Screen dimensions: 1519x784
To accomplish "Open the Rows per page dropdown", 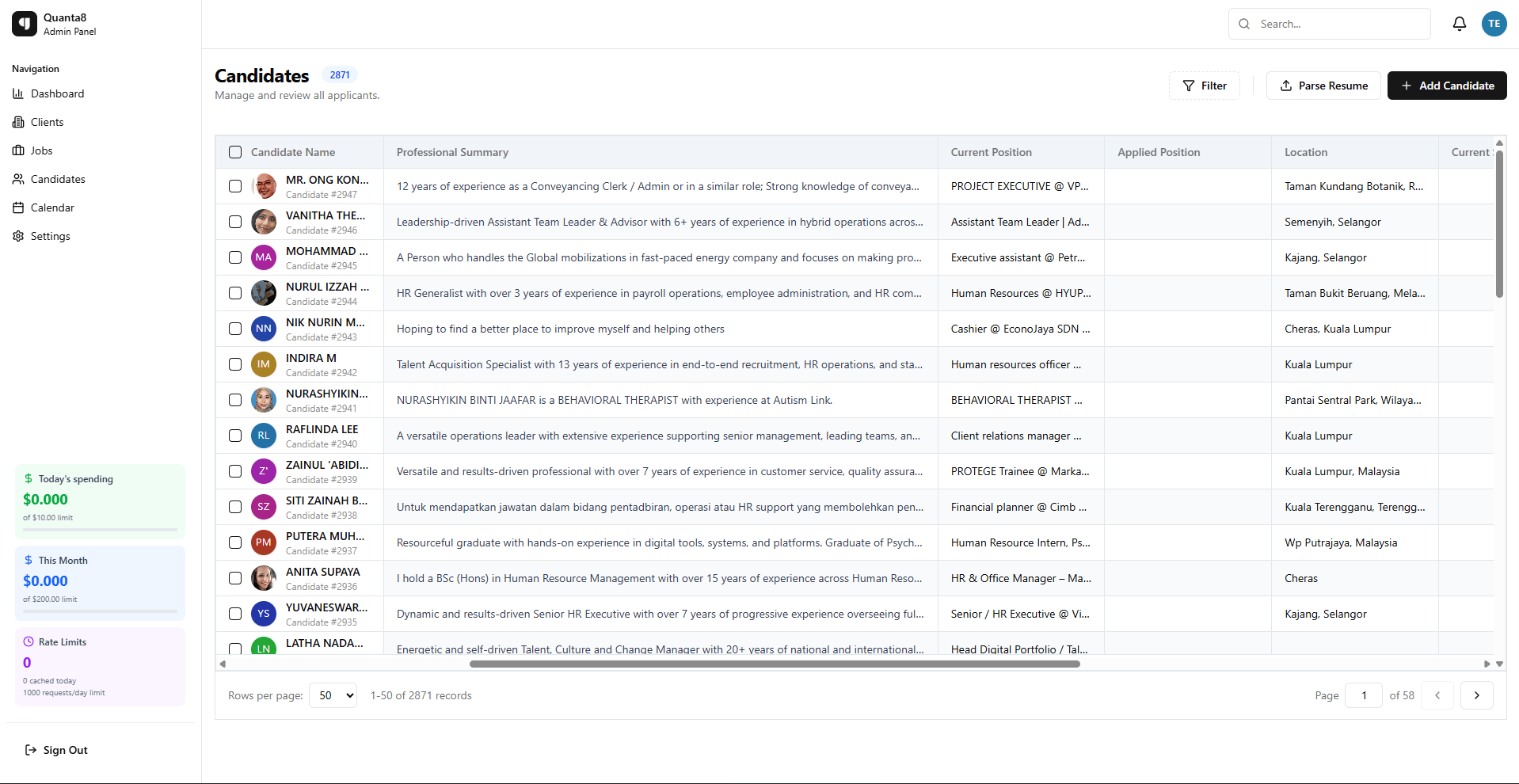I will (332, 695).
